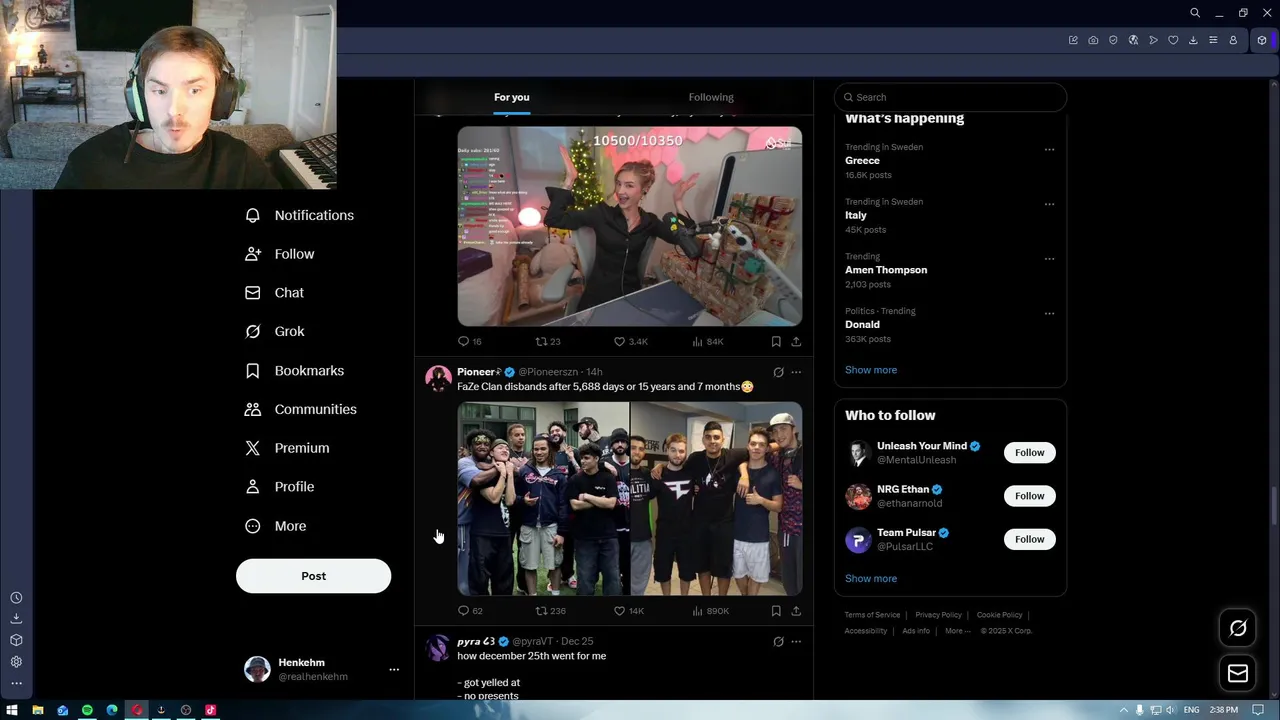
Task: Open History clock in browser sidebar
Action: (16, 598)
